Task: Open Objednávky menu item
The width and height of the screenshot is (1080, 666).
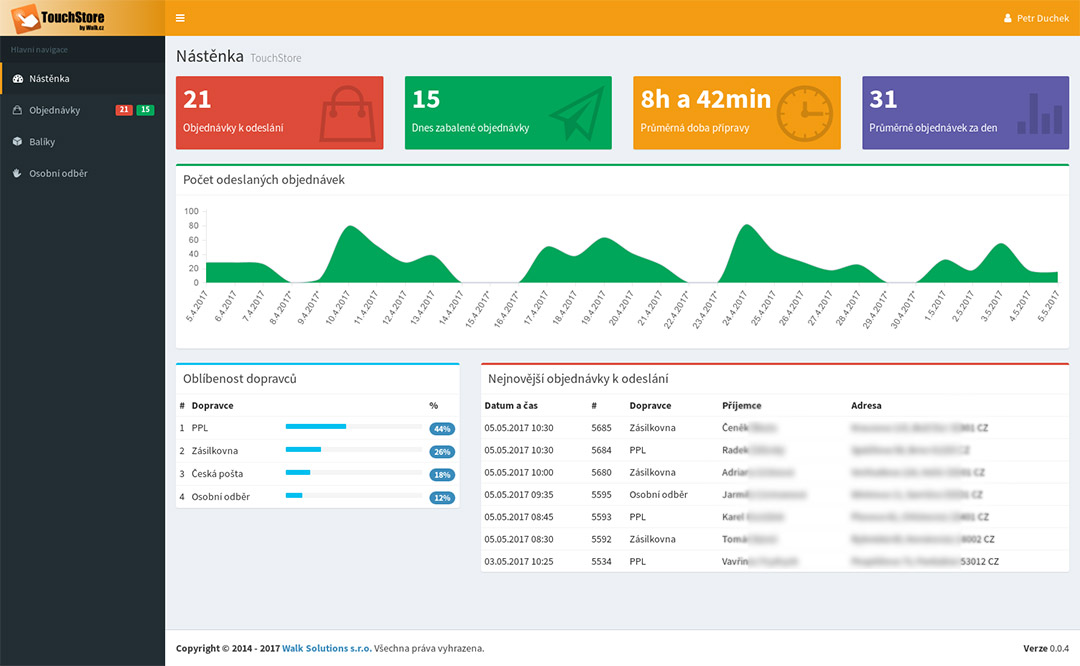Action: point(83,110)
